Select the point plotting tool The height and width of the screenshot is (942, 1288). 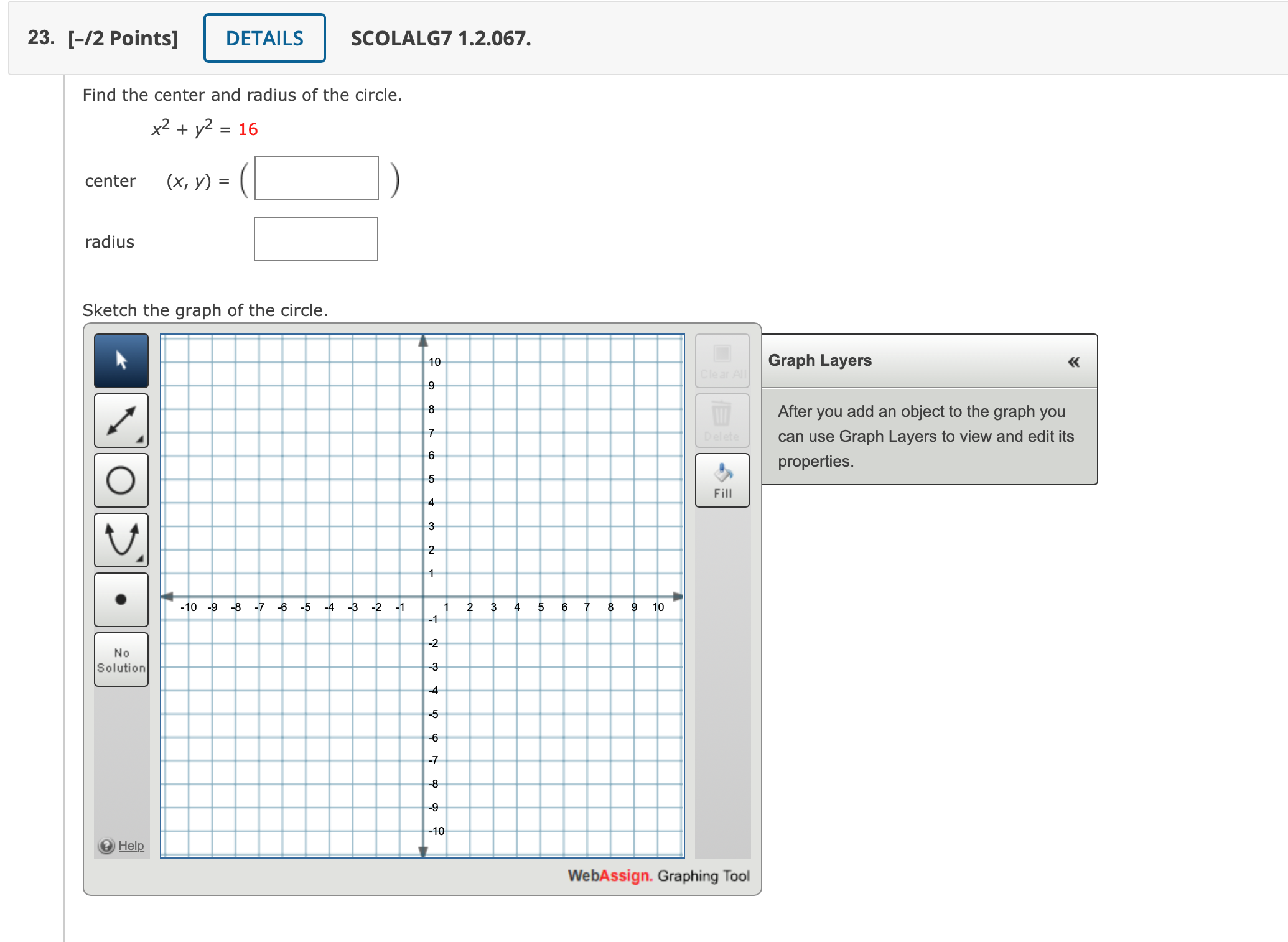point(121,599)
